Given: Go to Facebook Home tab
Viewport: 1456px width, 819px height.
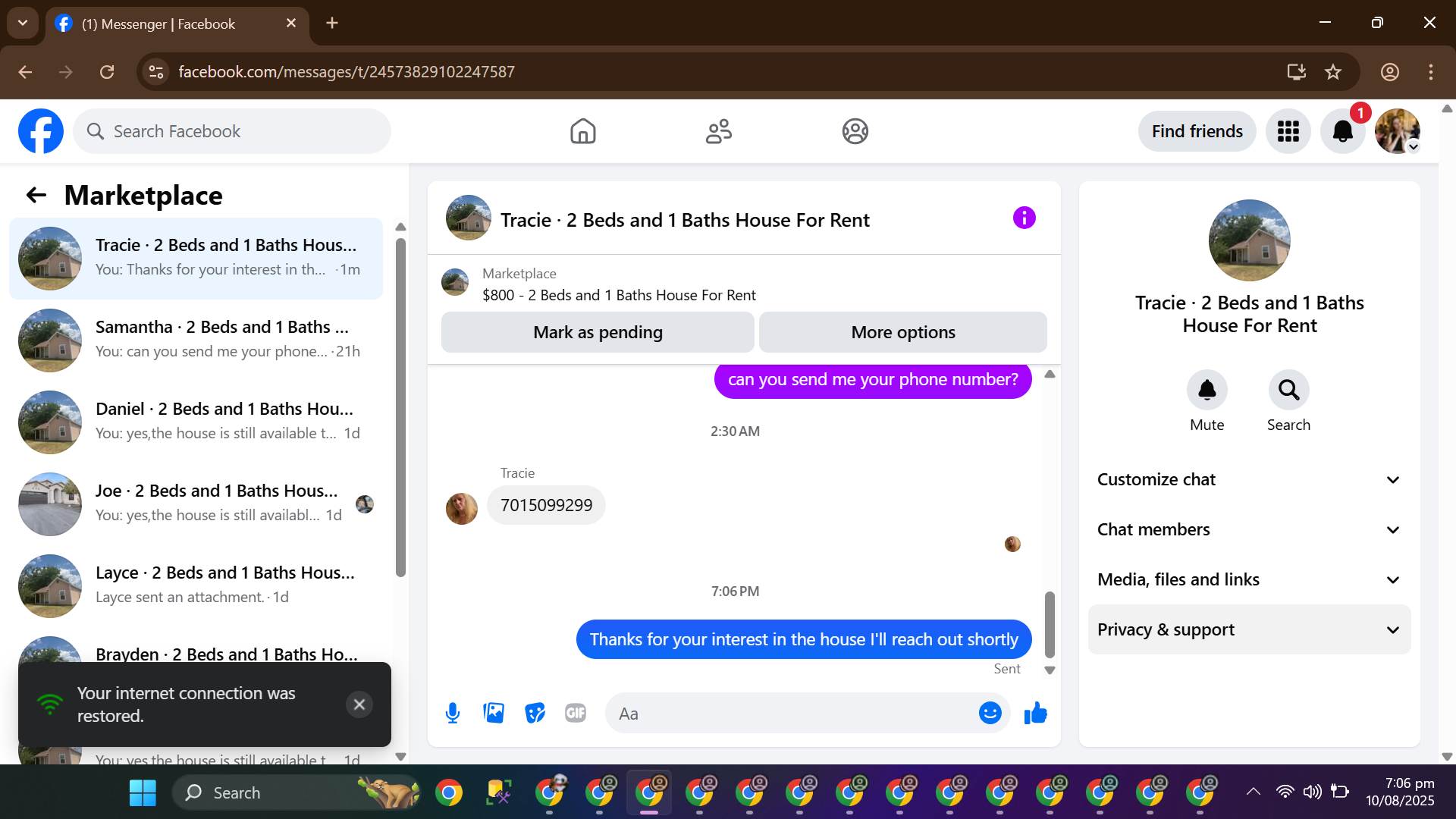Looking at the screenshot, I should 582,131.
